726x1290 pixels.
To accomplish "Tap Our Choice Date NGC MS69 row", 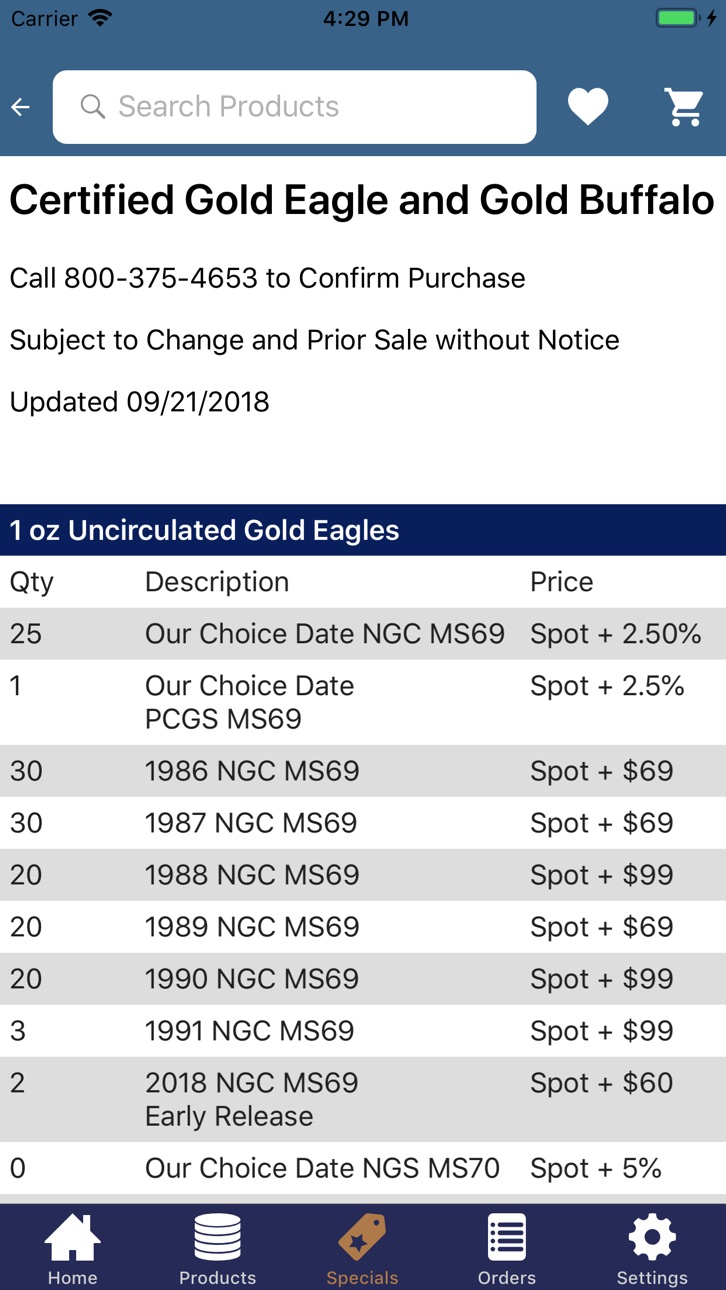I will click(363, 634).
